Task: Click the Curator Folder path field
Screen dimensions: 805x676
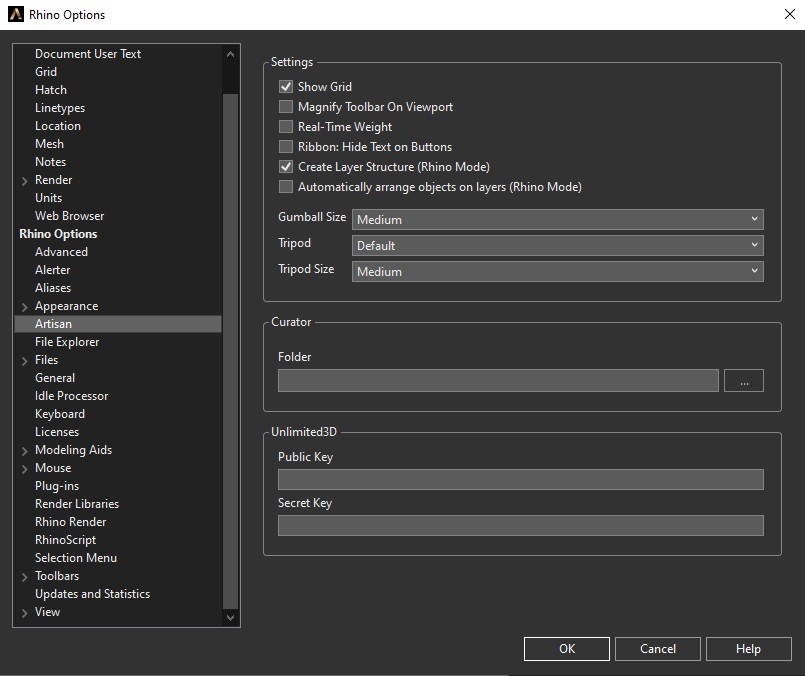Action: click(x=498, y=380)
